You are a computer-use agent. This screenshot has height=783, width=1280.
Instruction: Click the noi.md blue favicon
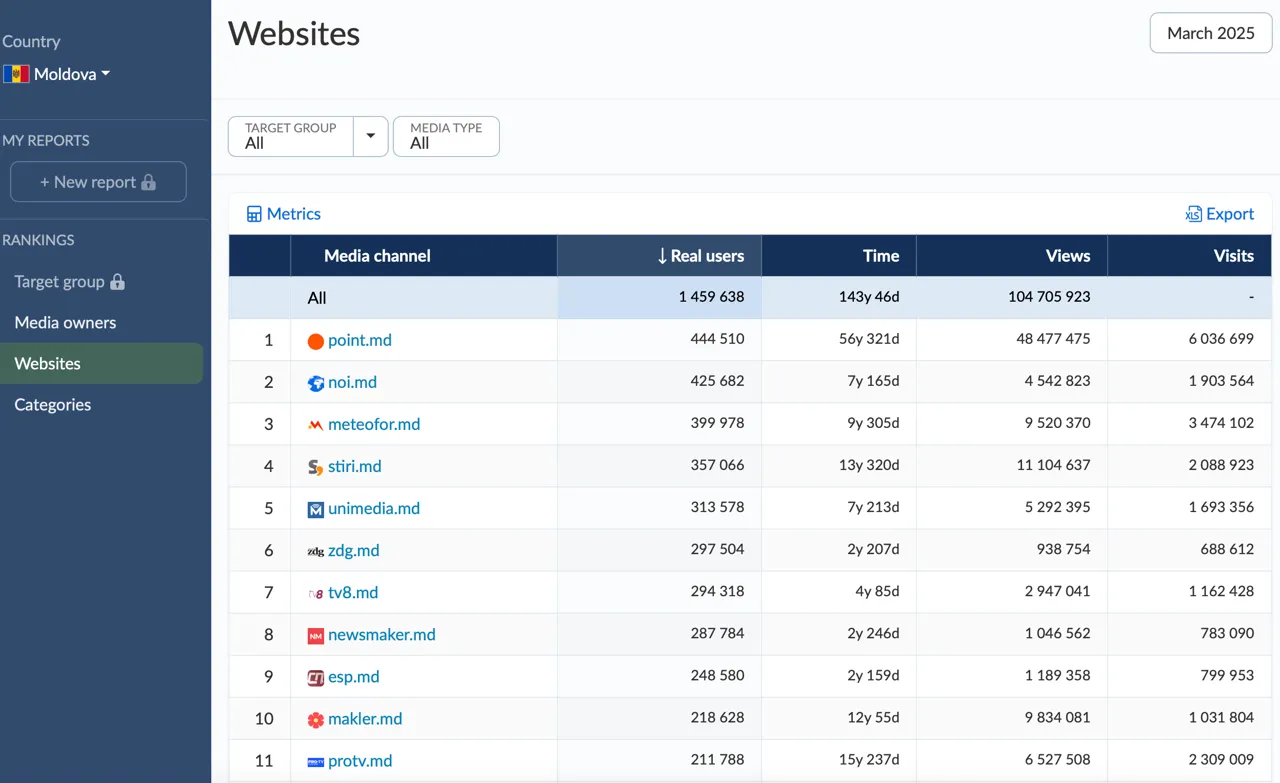(316, 383)
